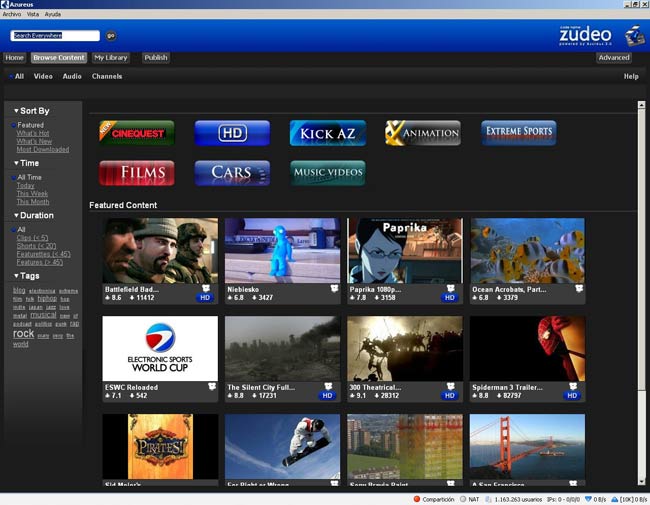Open the Vista menu
This screenshot has width=650, height=505.
(33, 14)
